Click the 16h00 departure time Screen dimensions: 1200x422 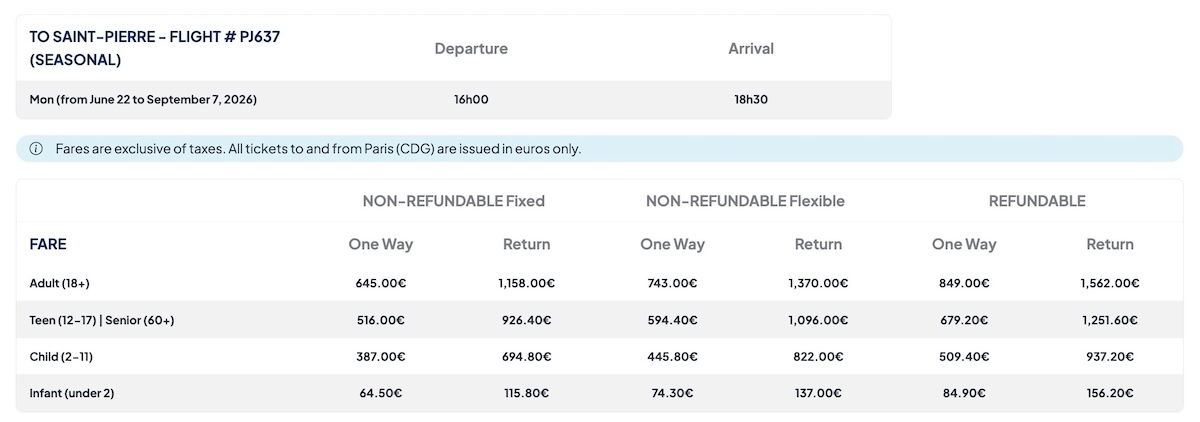(471, 99)
